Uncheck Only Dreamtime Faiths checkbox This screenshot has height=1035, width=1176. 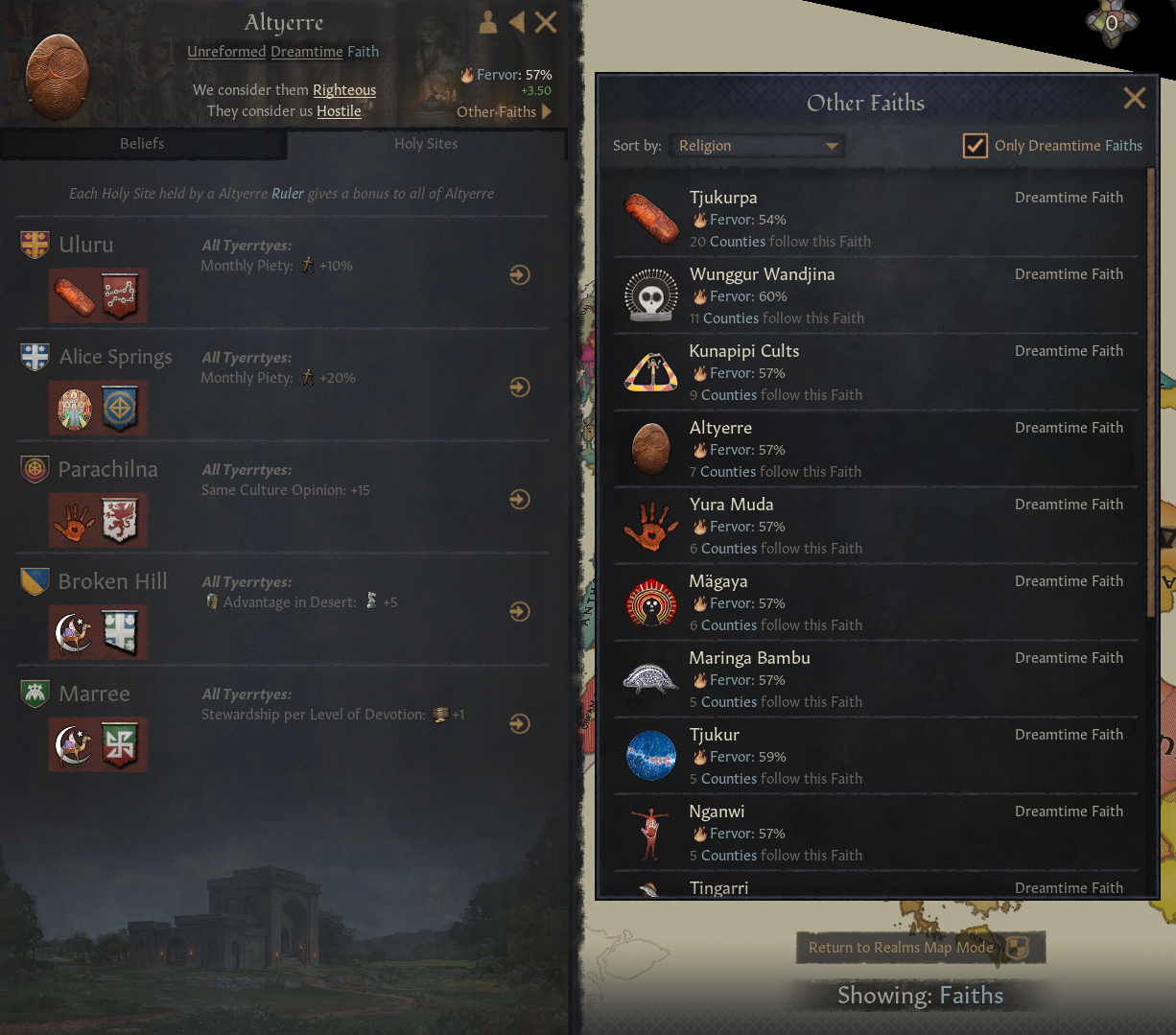click(x=975, y=146)
